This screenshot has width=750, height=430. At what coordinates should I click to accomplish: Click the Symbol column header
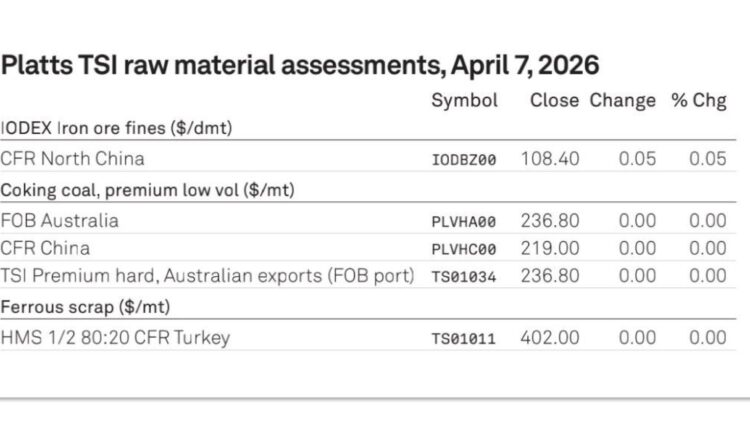click(463, 101)
